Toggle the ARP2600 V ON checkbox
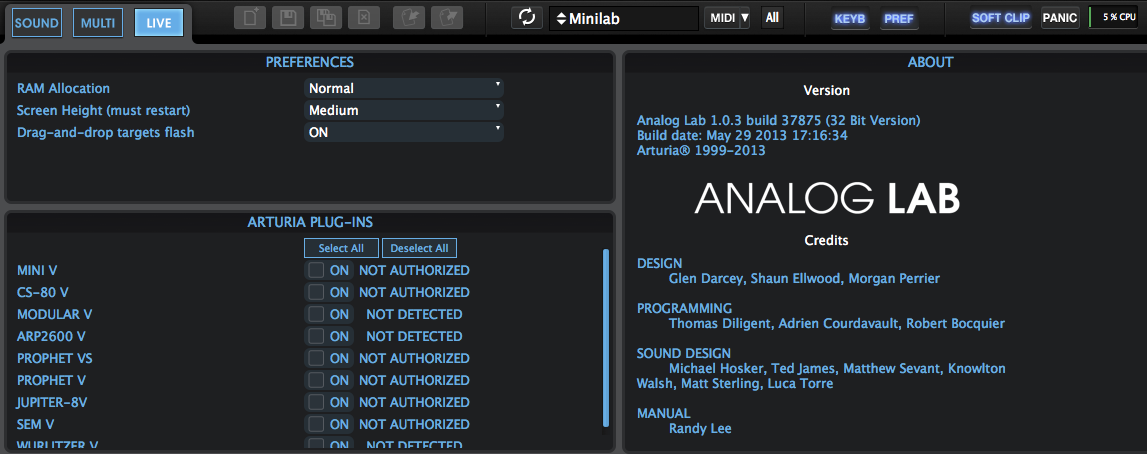Screen dimensions: 1147x454 tap(316, 336)
